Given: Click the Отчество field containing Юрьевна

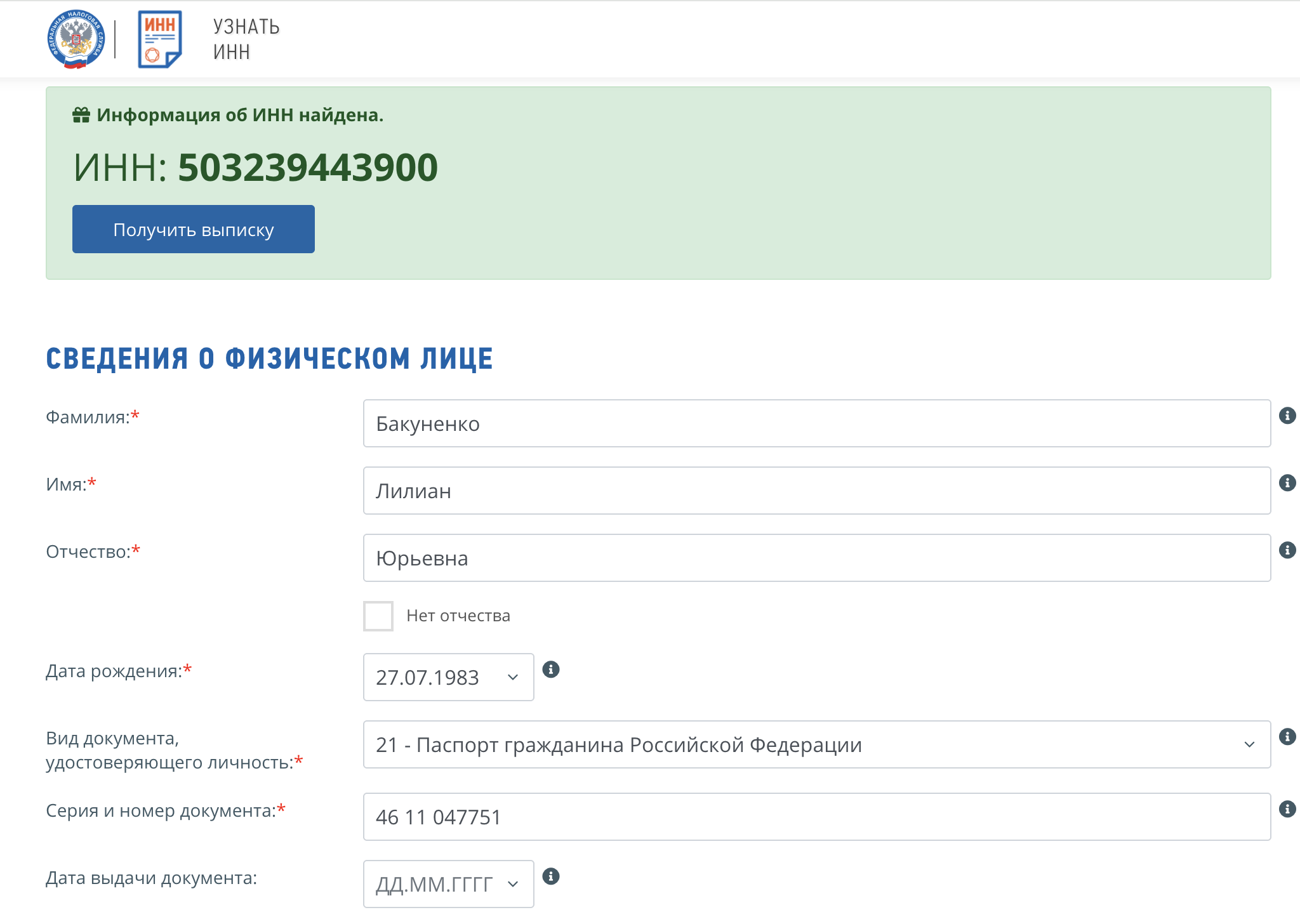Looking at the screenshot, I should (x=816, y=558).
